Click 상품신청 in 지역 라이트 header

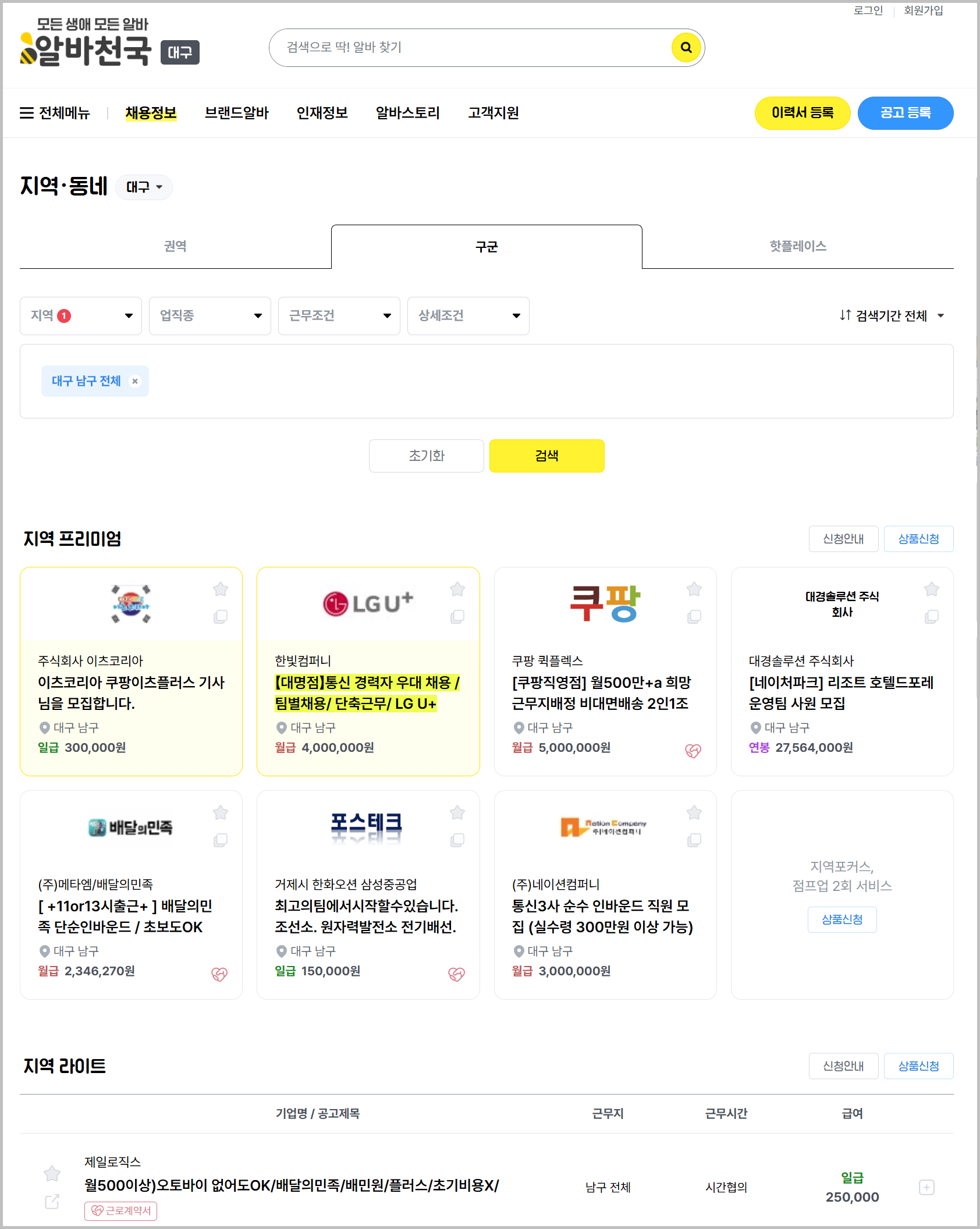click(919, 1066)
